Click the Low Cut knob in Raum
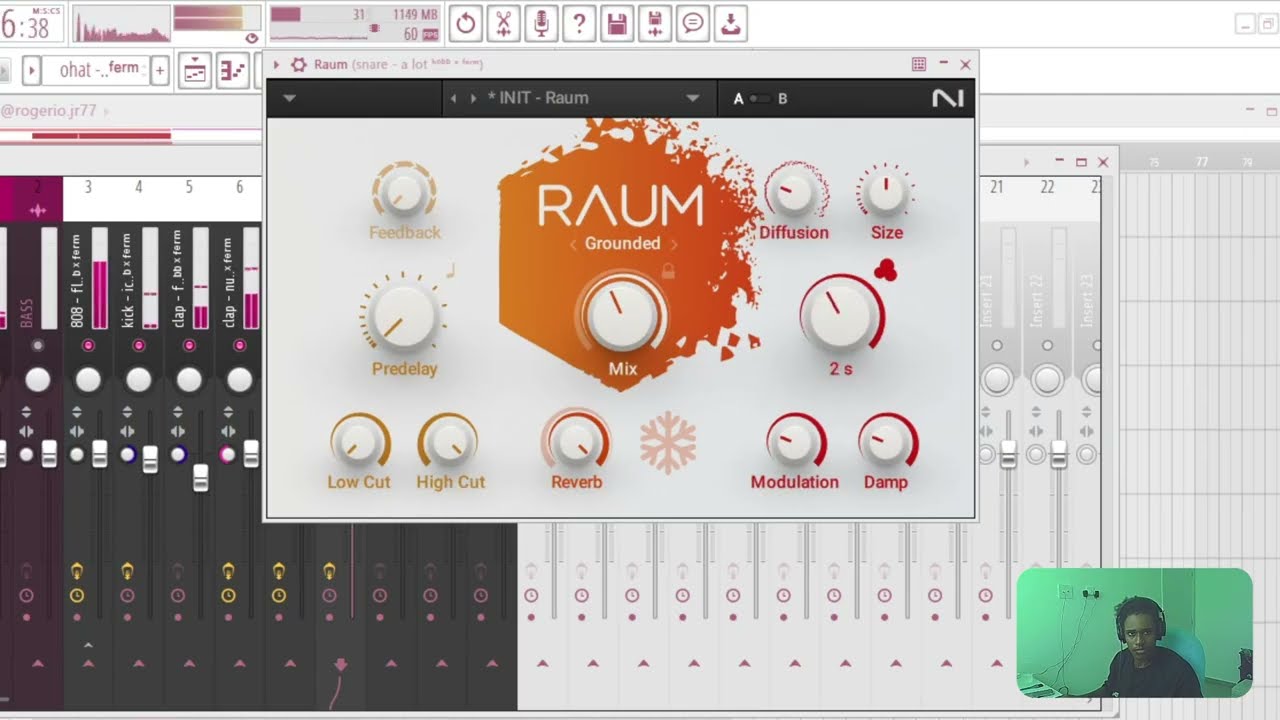The image size is (1280, 720). pos(359,443)
